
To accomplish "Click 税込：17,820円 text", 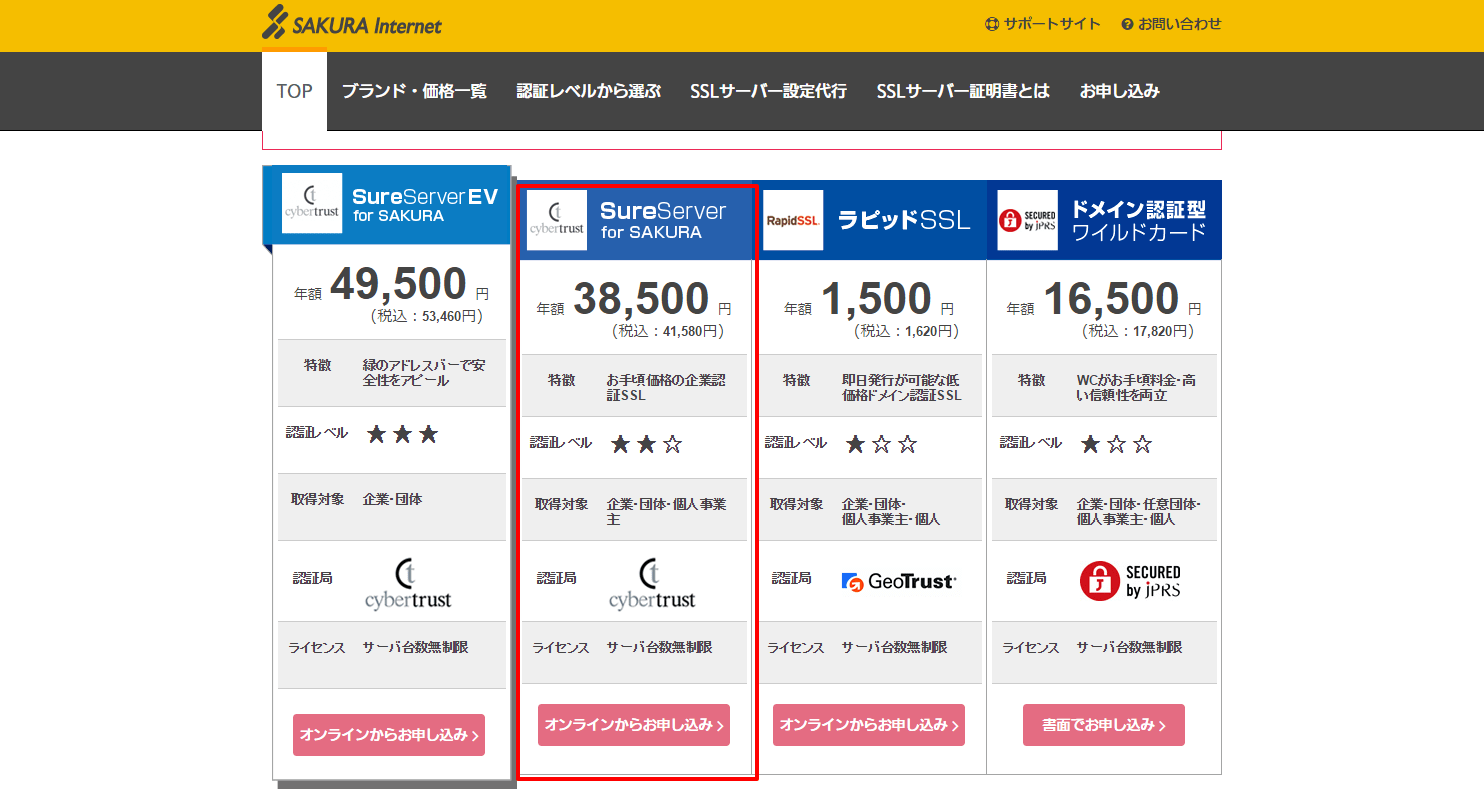I will pos(1137,331).
